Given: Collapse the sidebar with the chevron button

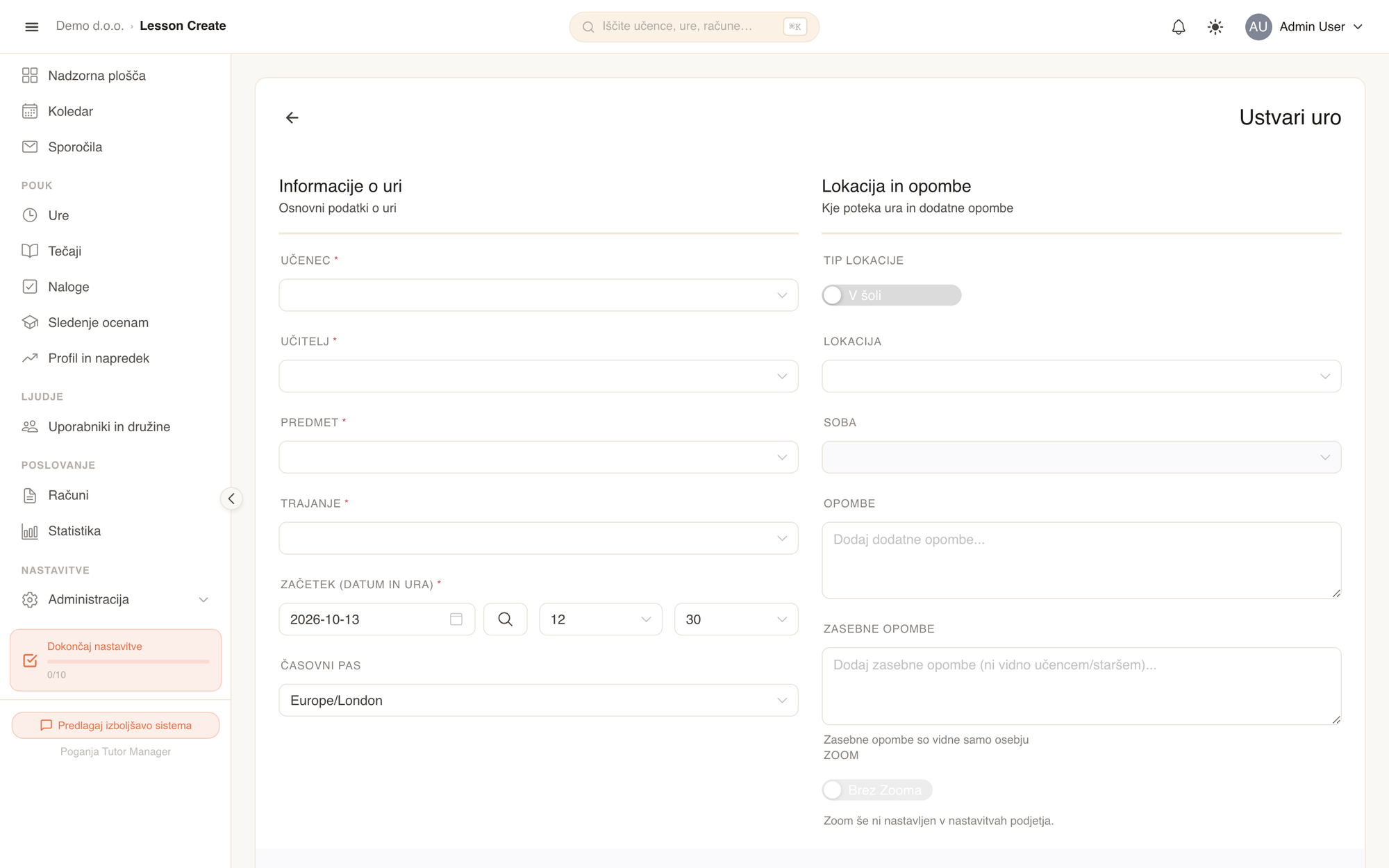Looking at the screenshot, I should [x=231, y=499].
